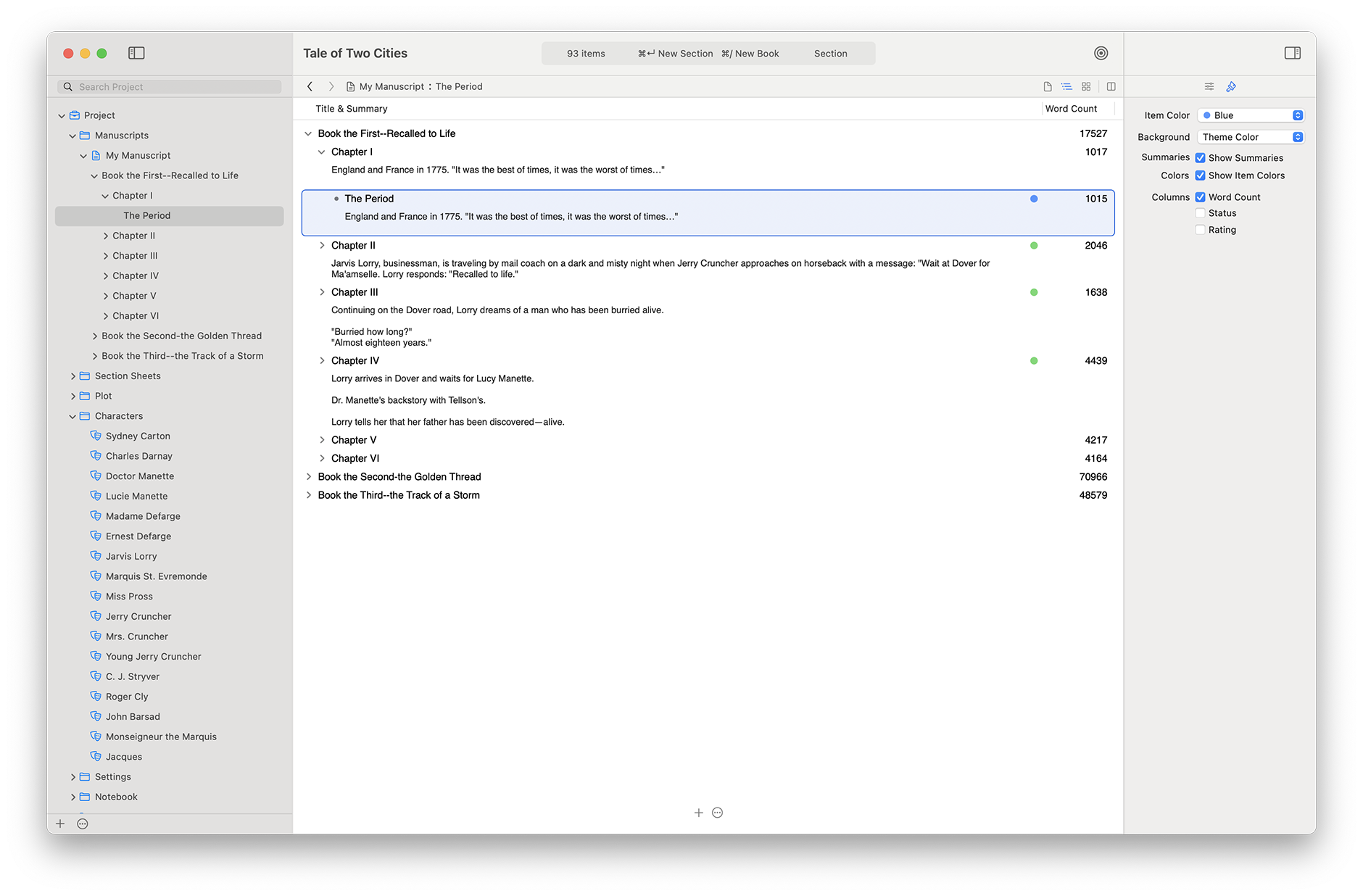This screenshot has height=896, width=1363.
Task: Click the compose target icon in toolbar
Action: 1101,53
